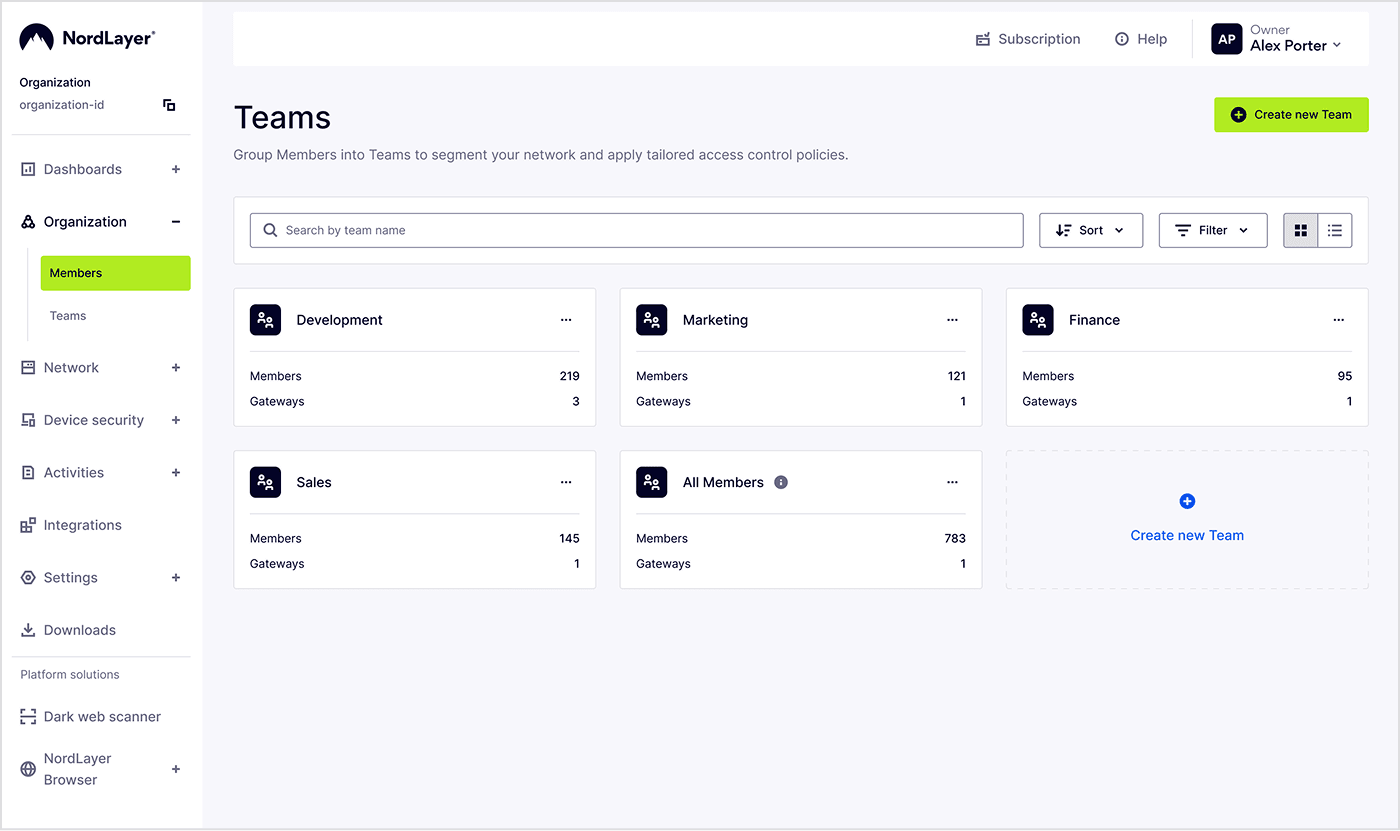Expand the Activities section
The image size is (1400, 831).
coord(176,473)
